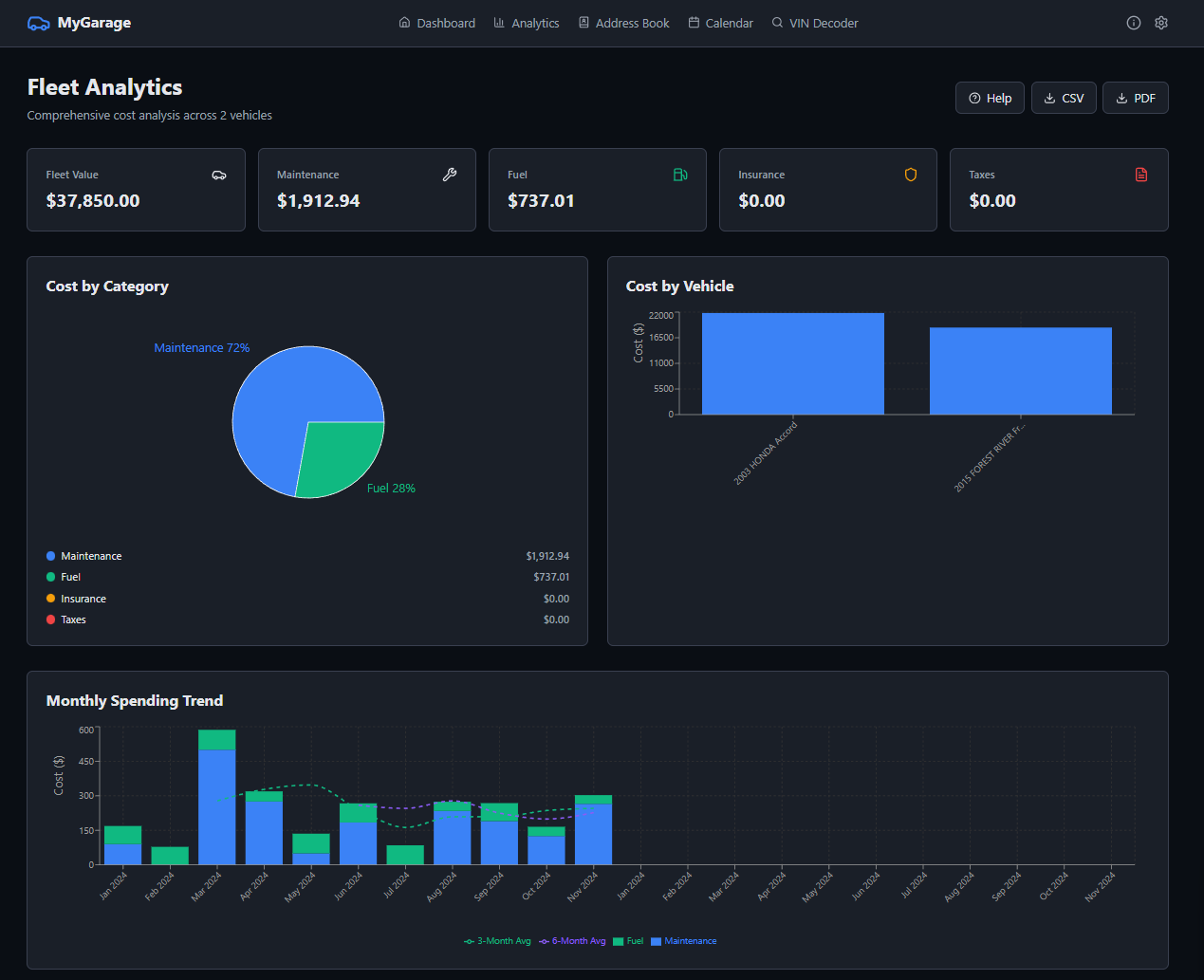Go to the Dashboard tab
The image size is (1204, 980).
(x=437, y=23)
